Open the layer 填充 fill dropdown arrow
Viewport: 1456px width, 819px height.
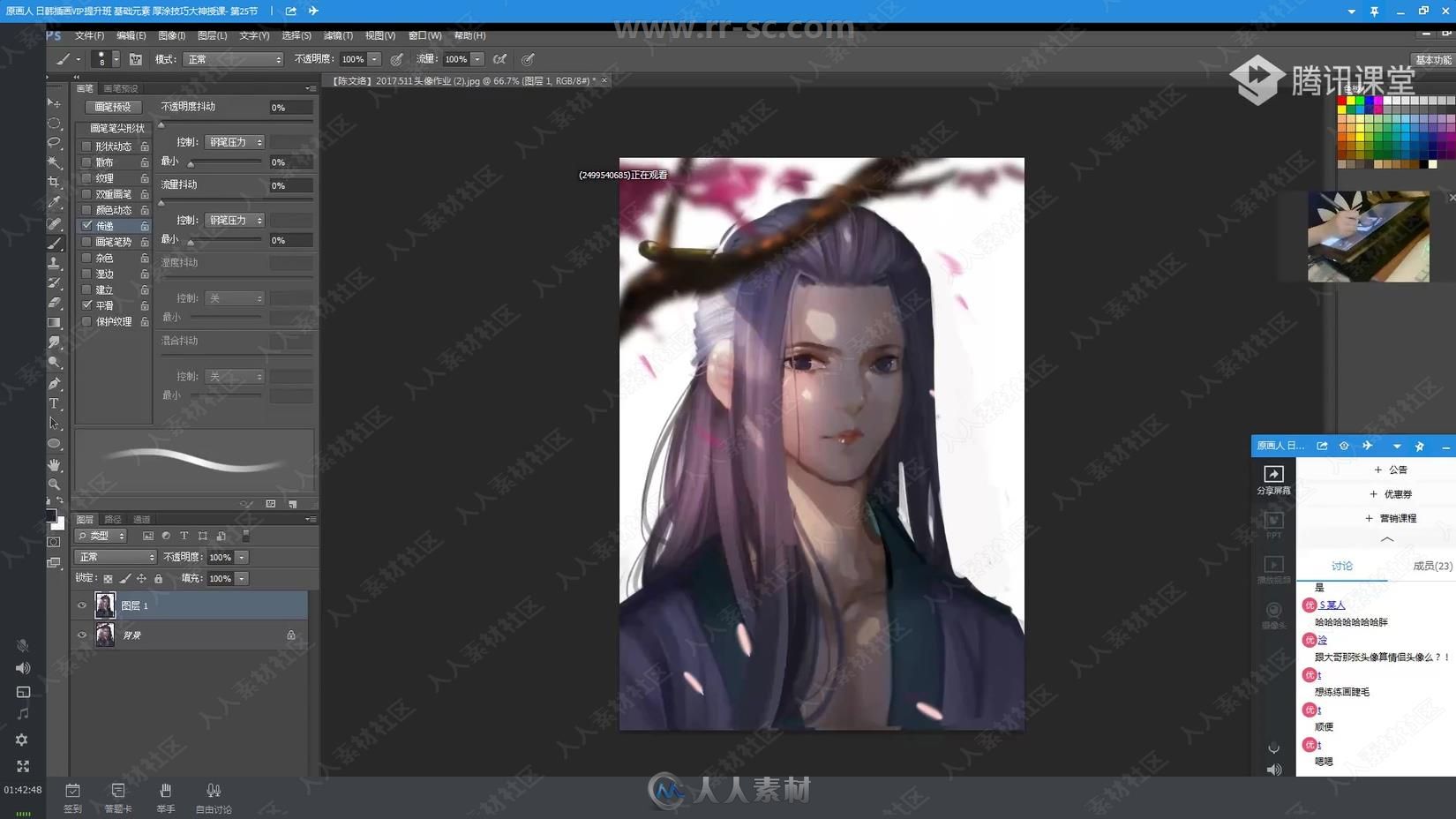coord(242,579)
